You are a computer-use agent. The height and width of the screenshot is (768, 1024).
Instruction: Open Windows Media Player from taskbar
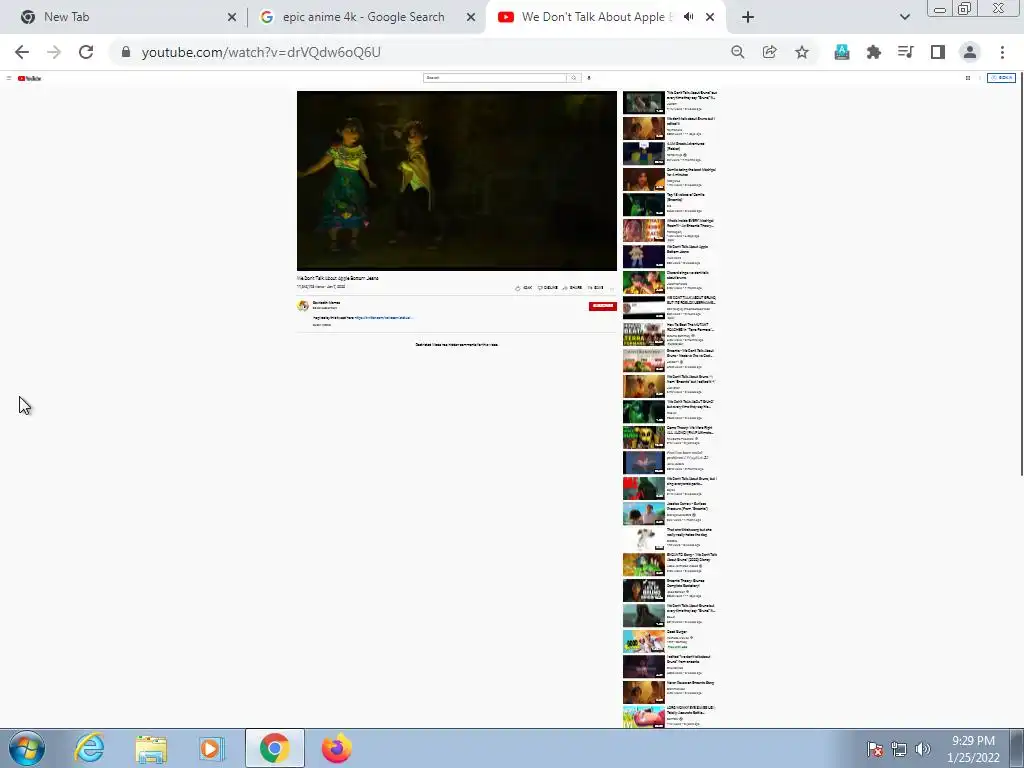tap(212, 748)
